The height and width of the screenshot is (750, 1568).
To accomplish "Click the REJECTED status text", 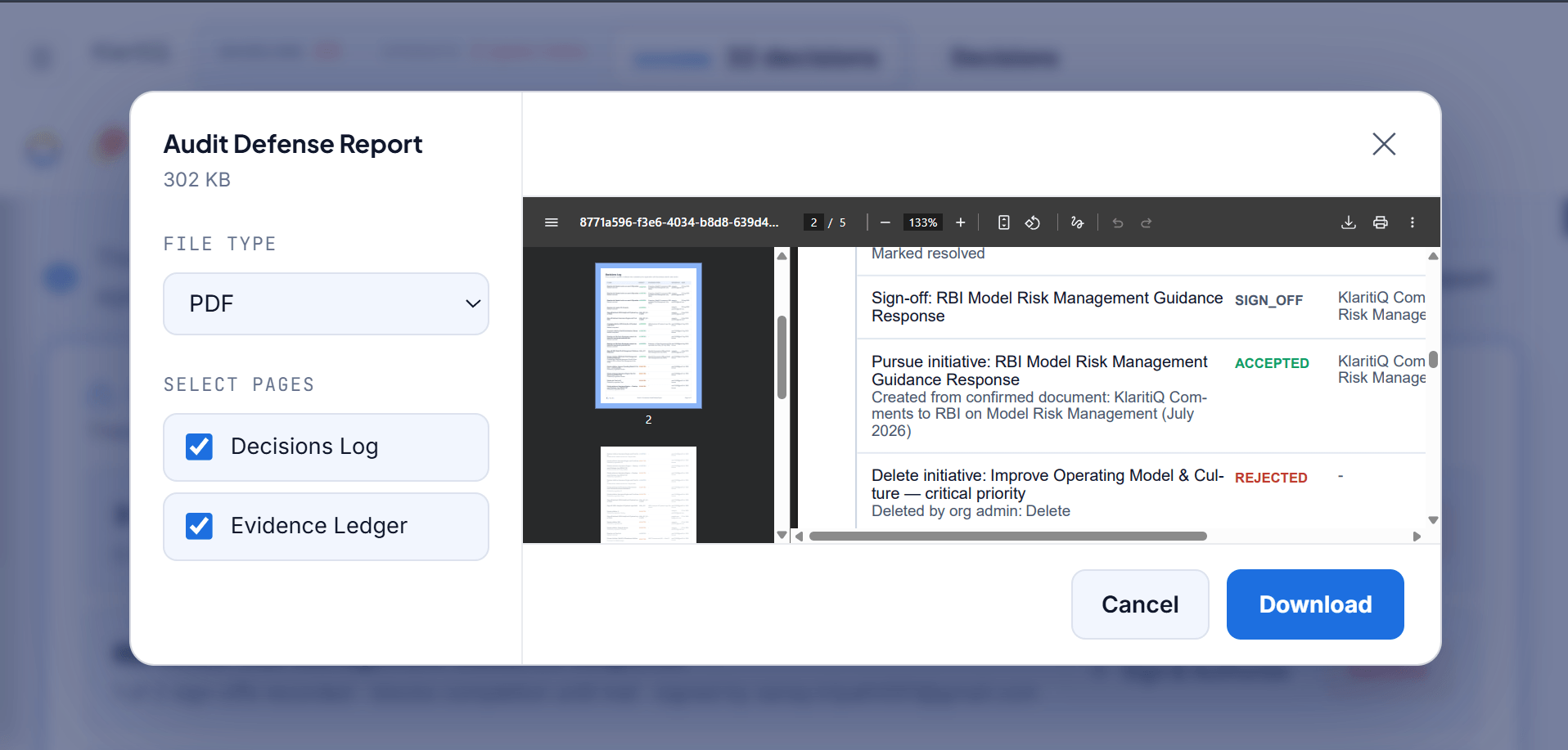I will pyautogui.click(x=1271, y=478).
